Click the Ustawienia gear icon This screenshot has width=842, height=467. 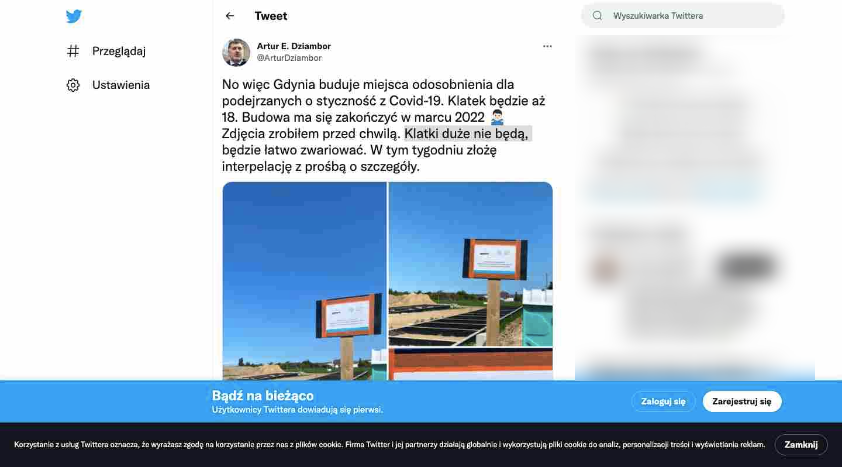[x=73, y=85]
